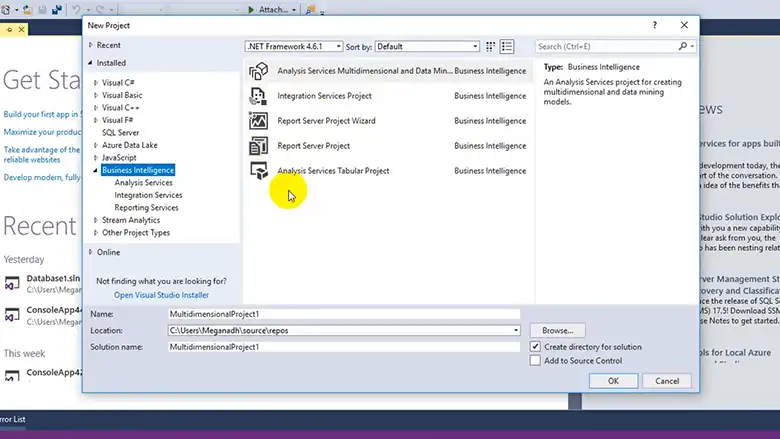
Task: Select the Analysis Services Tabular Project icon
Action: coord(258,171)
